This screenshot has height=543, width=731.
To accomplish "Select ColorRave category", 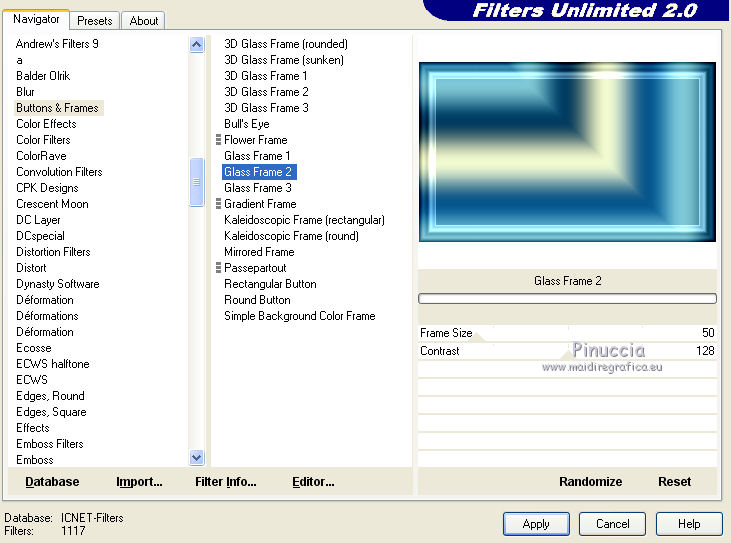I will pyautogui.click(x=41, y=156).
